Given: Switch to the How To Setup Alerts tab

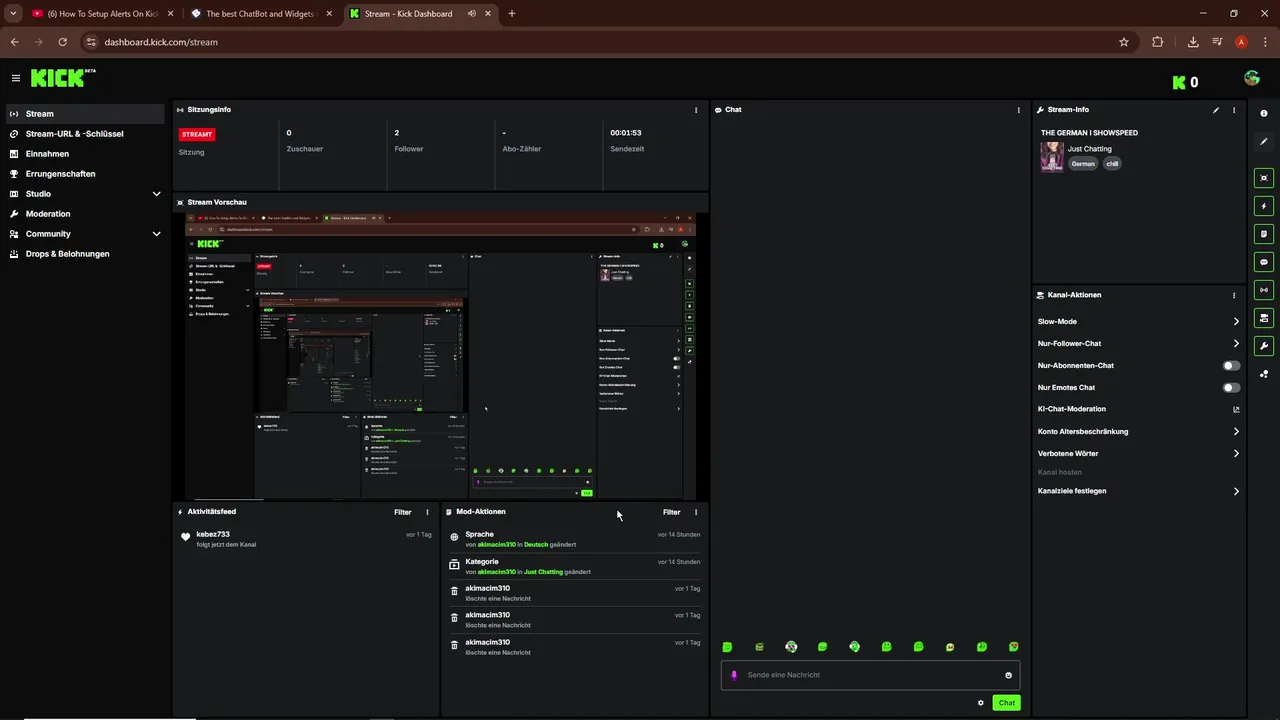Looking at the screenshot, I should [x=101, y=14].
